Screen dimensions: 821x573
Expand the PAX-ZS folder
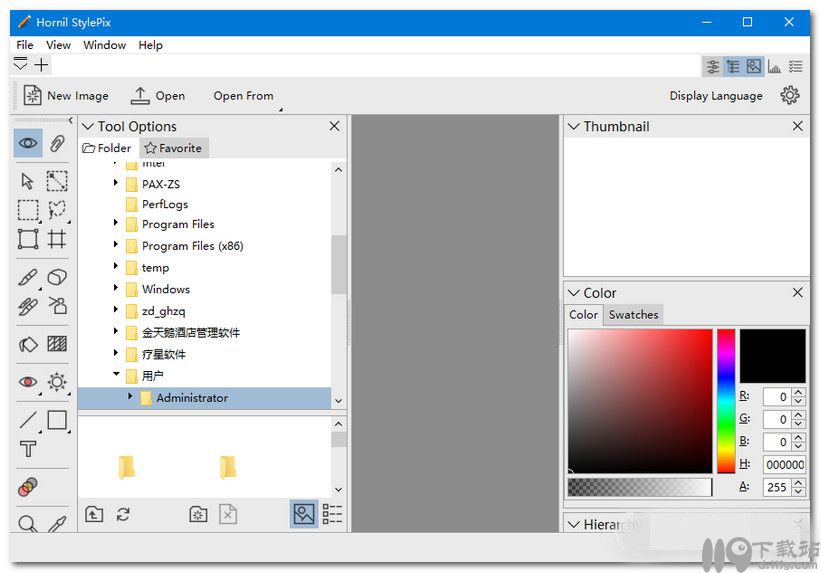pyautogui.click(x=116, y=183)
